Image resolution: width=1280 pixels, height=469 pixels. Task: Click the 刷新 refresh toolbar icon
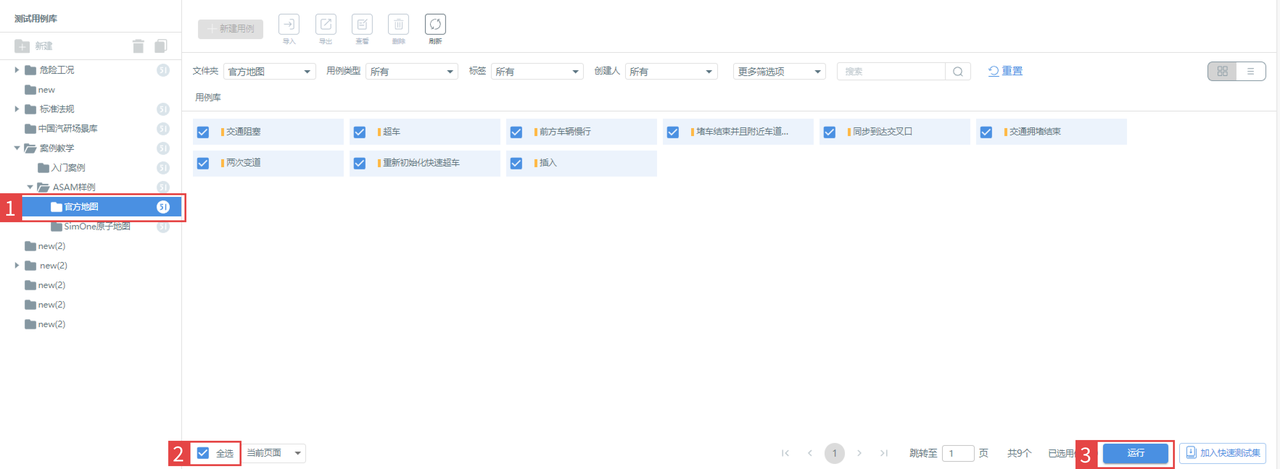pos(435,25)
